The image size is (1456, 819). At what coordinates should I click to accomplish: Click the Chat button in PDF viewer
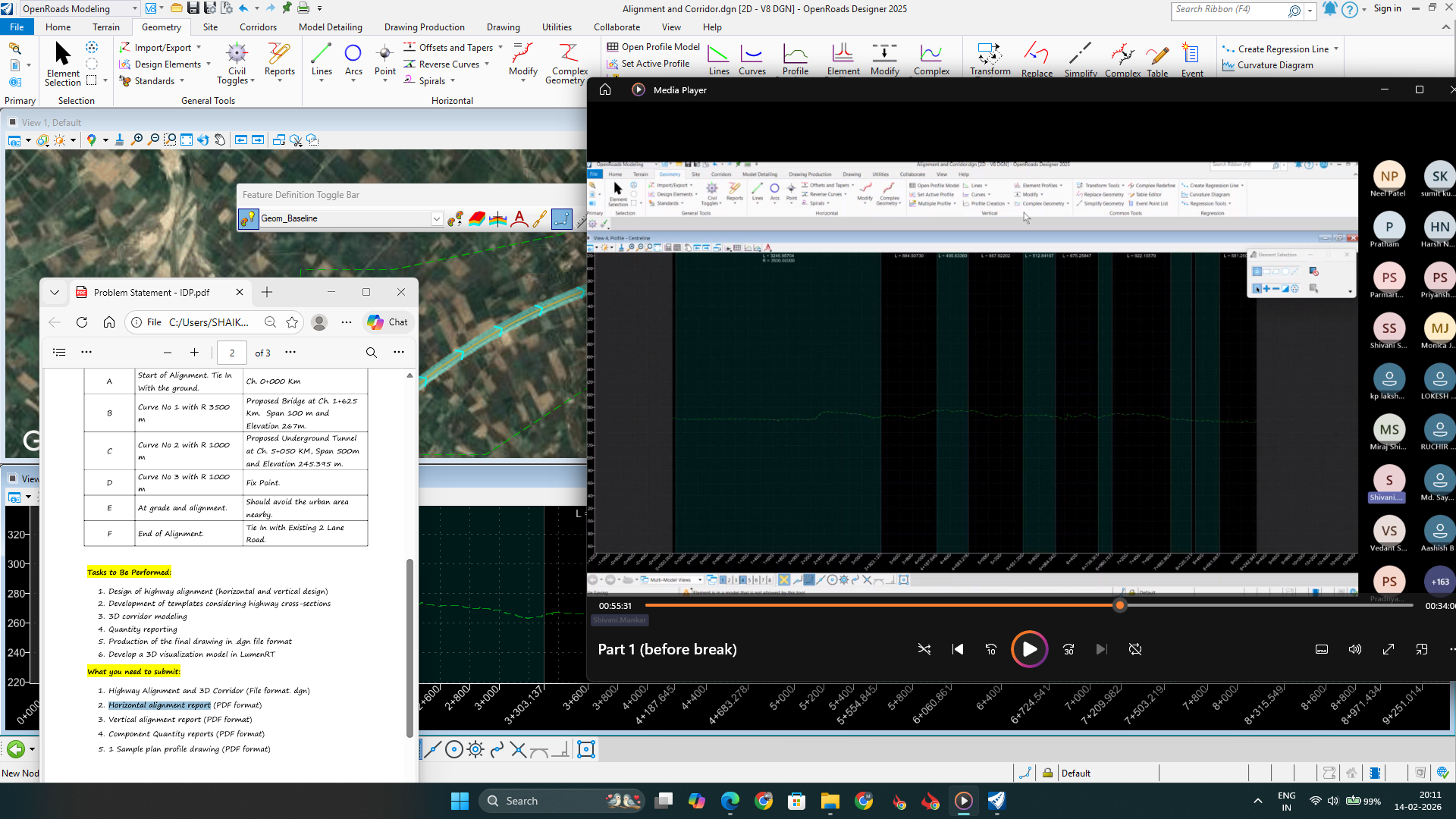pos(388,322)
